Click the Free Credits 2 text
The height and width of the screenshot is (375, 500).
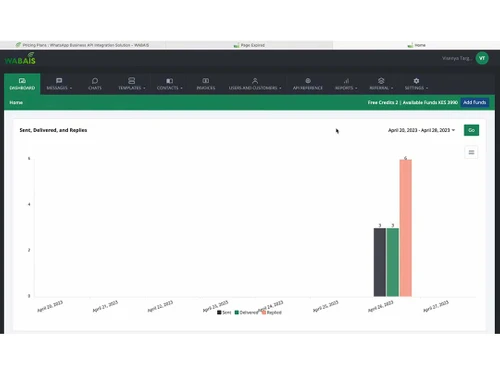[x=383, y=102]
